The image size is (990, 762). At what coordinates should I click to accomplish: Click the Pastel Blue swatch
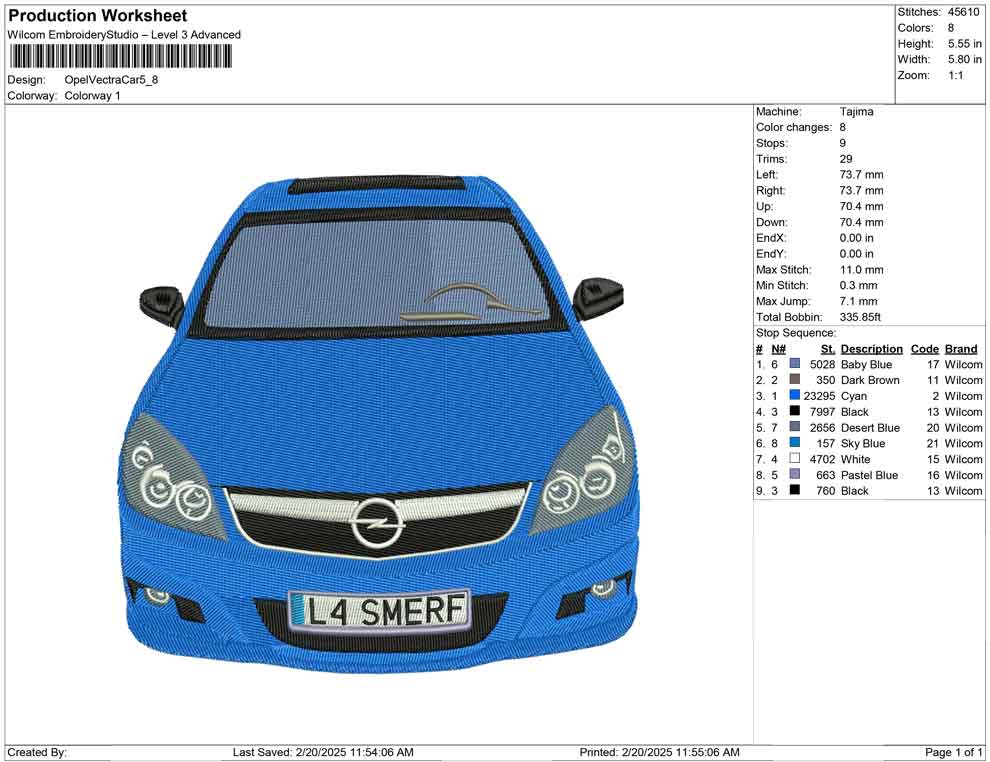(795, 475)
